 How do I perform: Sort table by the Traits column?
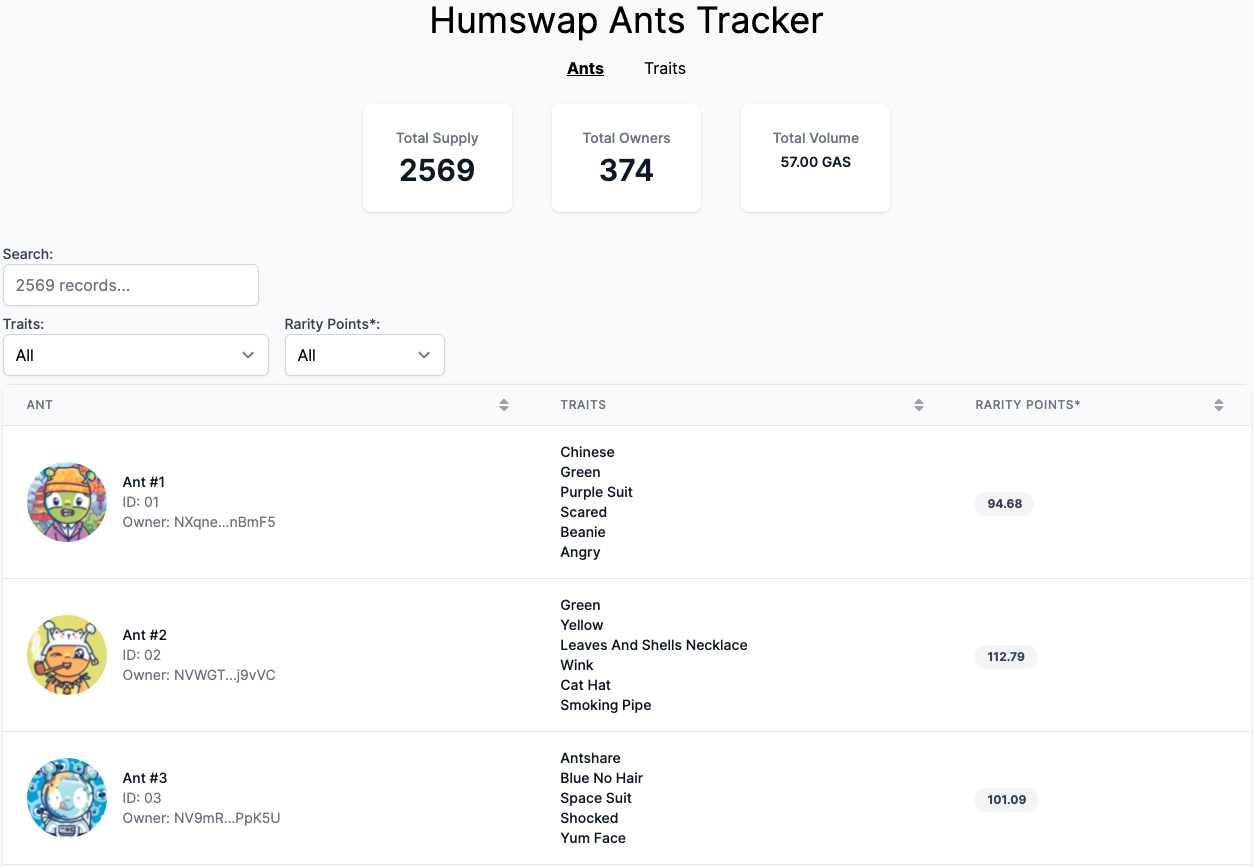(x=918, y=405)
